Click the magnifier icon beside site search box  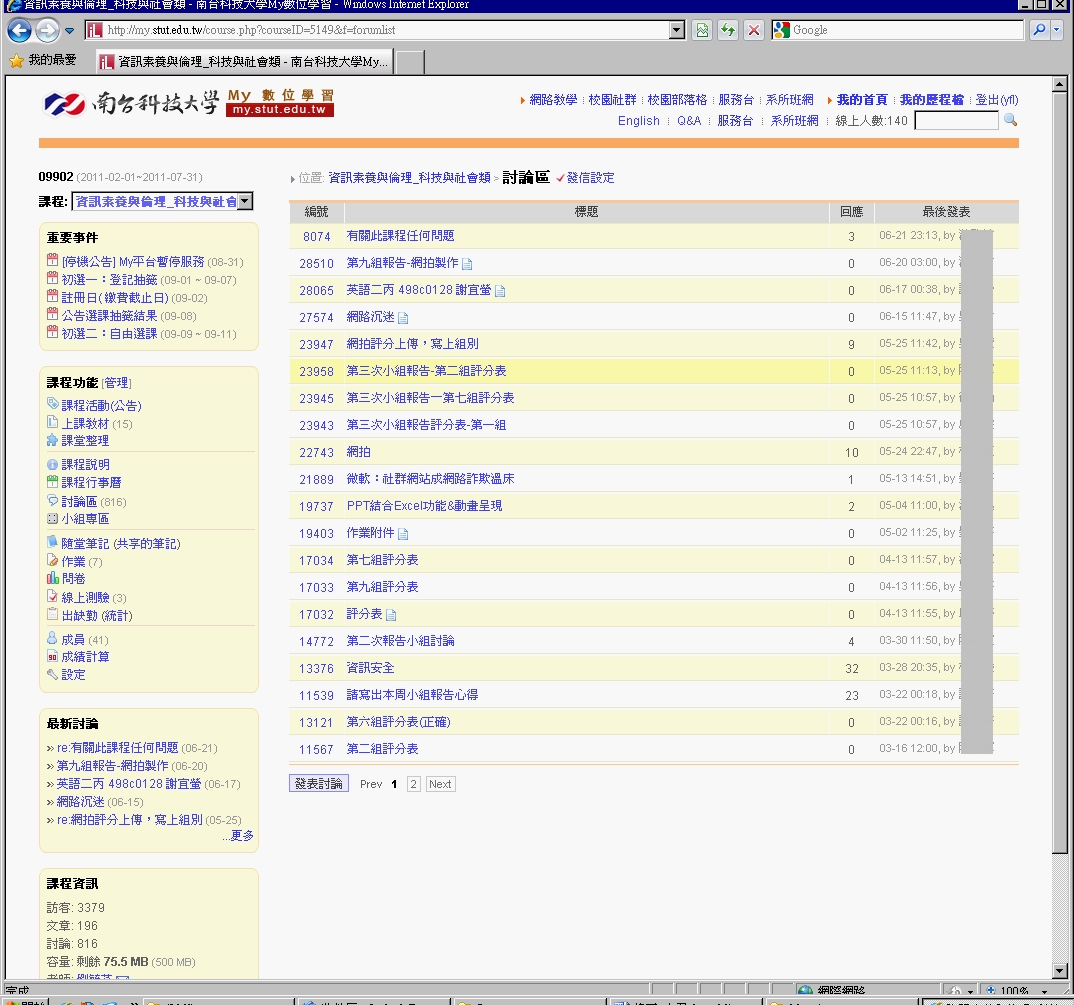click(1010, 121)
